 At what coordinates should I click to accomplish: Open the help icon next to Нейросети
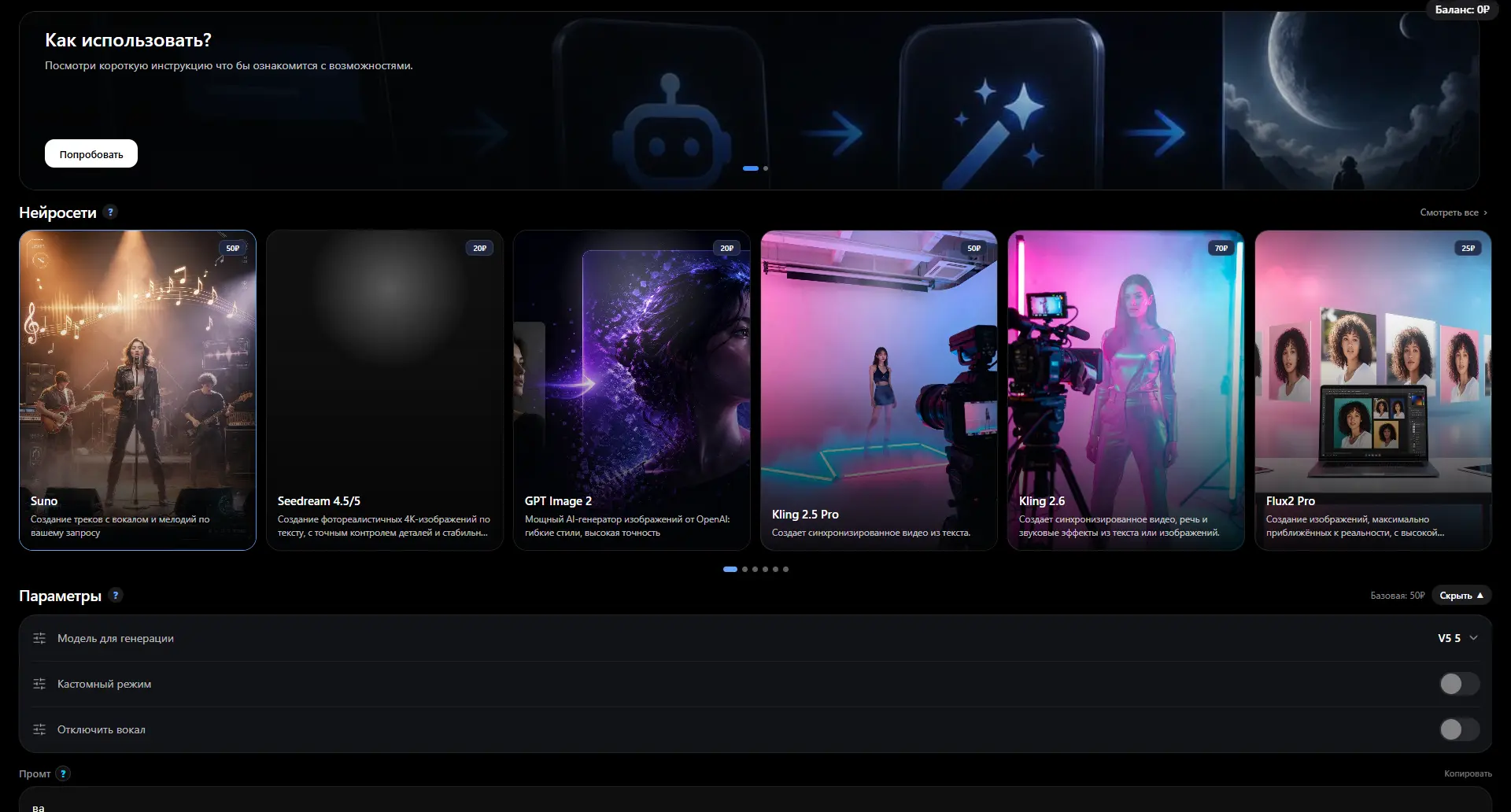tap(110, 212)
